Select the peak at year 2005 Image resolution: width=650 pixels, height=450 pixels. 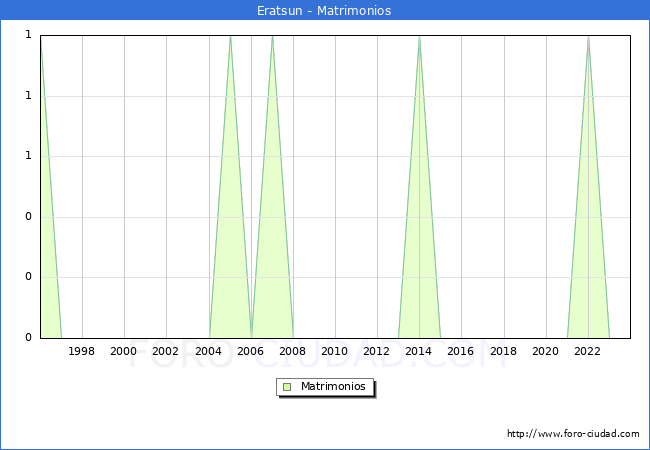click(230, 38)
